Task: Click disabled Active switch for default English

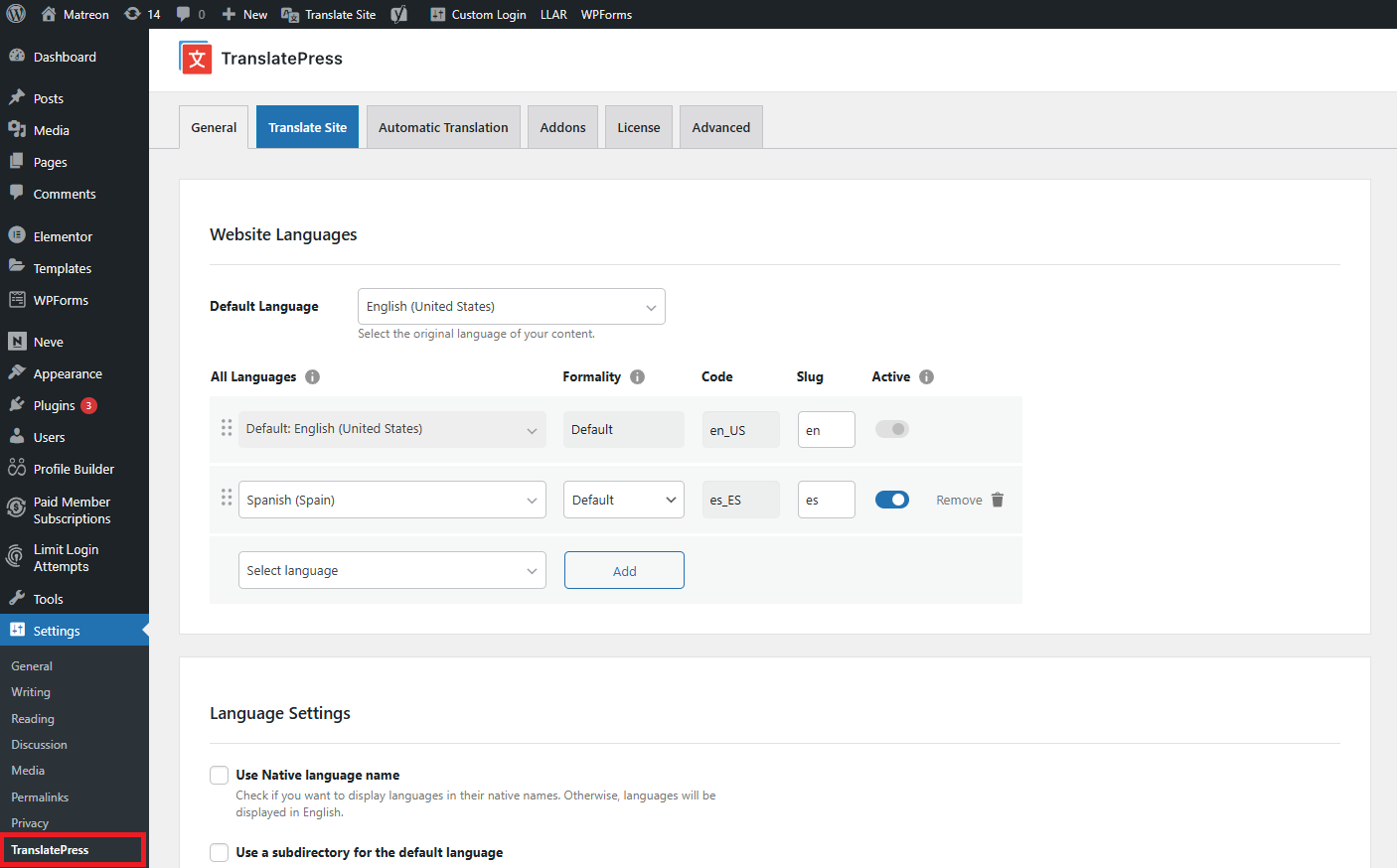Action: (892, 429)
